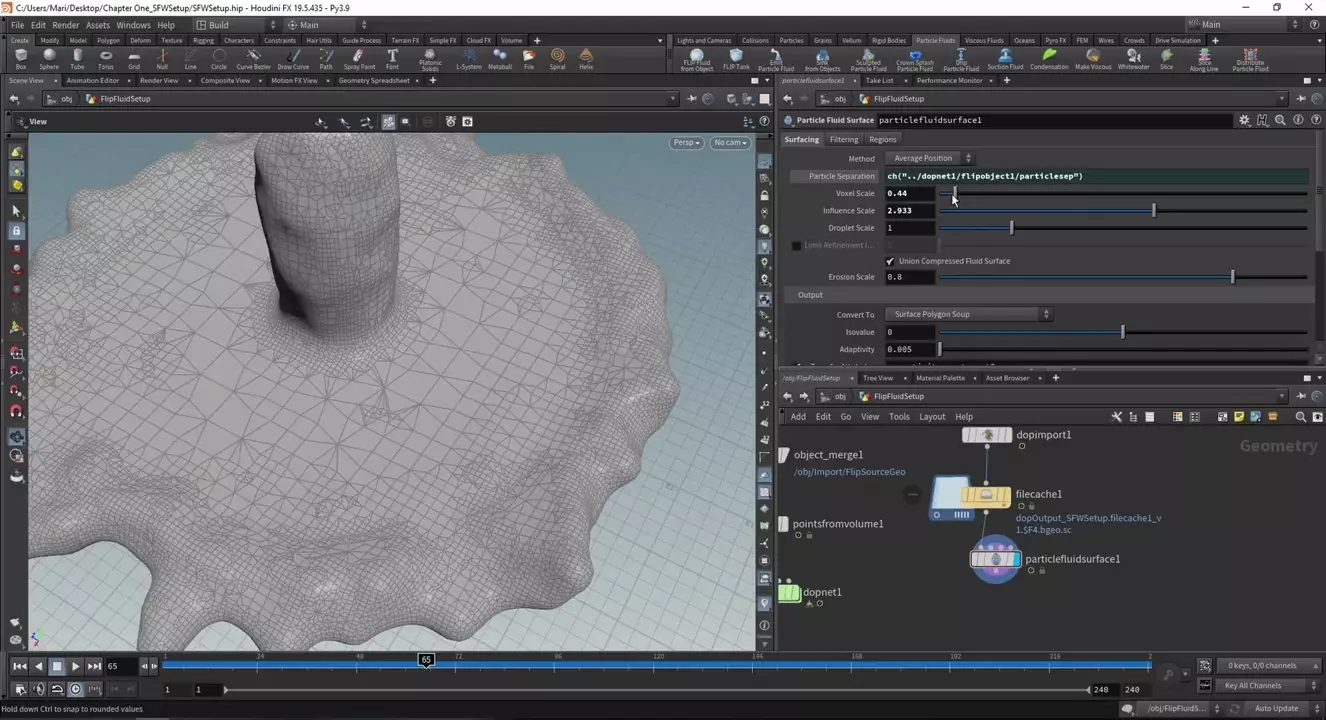Click the particlefluidsurface1 node icon
This screenshot has width=1326, height=720.
[995, 559]
